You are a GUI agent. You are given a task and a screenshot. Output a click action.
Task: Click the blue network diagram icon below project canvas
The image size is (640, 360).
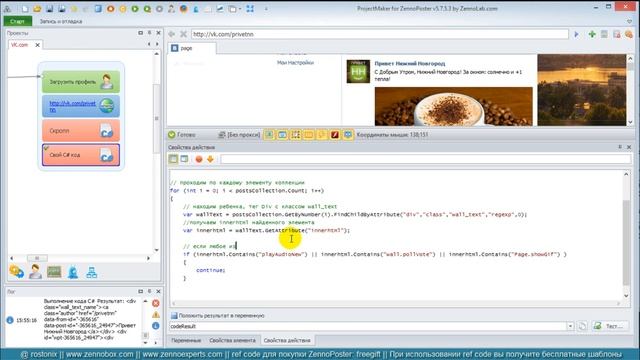point(92,272)
